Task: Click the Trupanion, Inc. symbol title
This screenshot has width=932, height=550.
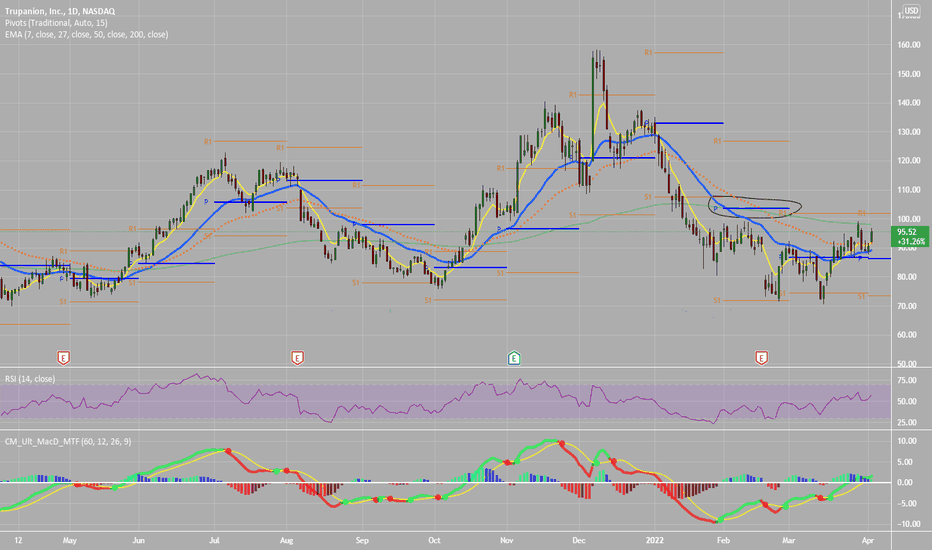Action: tap(60, 11)
